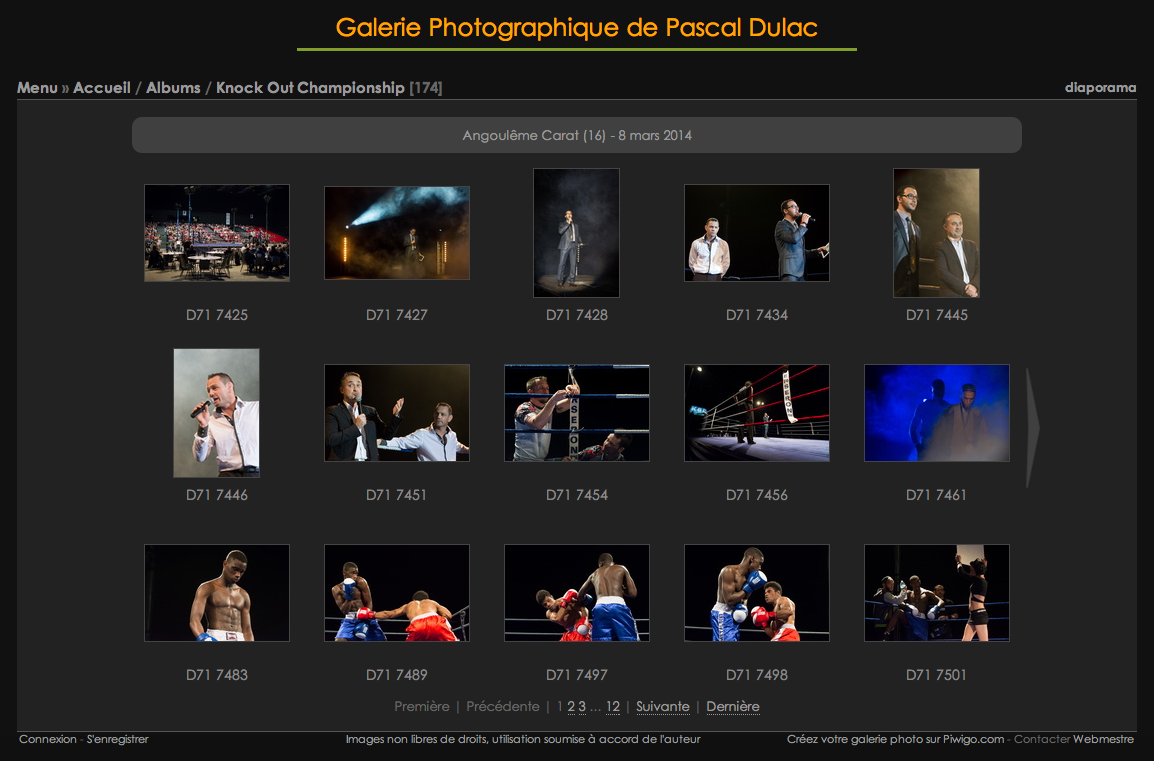The image size is (1154, 761).
Task: Click the caption text "D71 7489"
Action: tap(397, 675)
